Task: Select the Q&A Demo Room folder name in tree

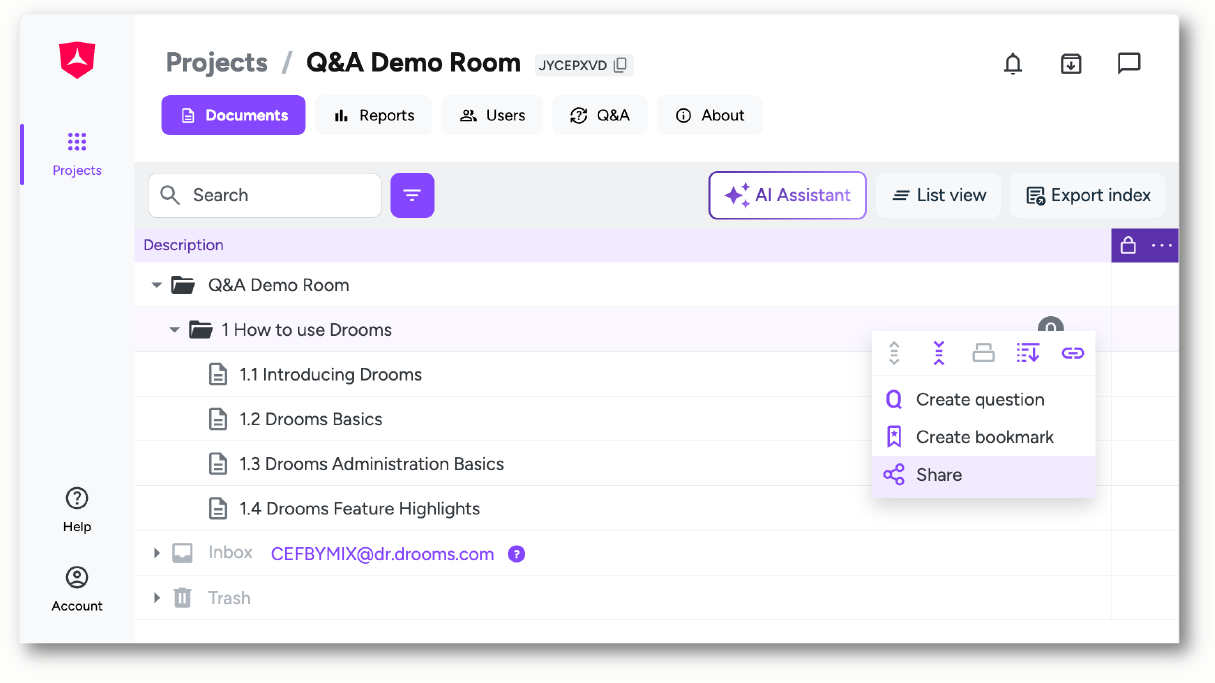Action: 279,285
